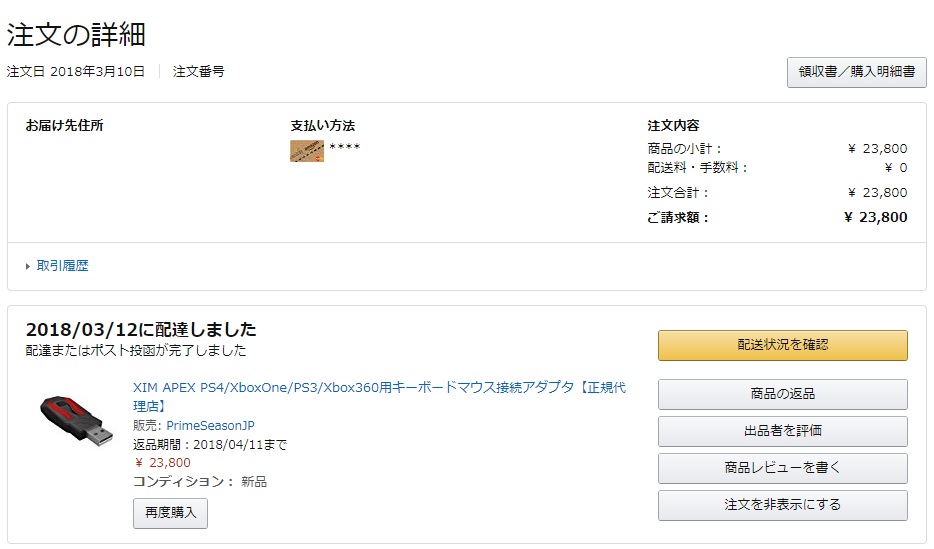Screen dimensions: 934x549
Task: Click the 注文の詳細 page heading
Action: tap(76, 34)
